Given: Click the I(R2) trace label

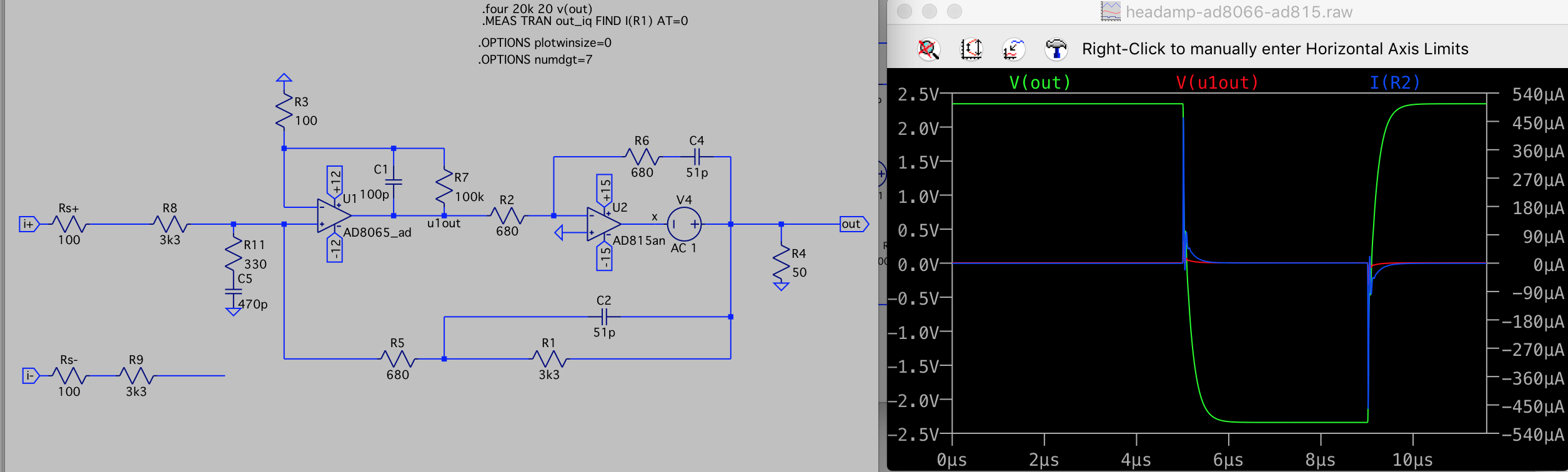Looking at the screenshot, I should tap(1394, 82).
